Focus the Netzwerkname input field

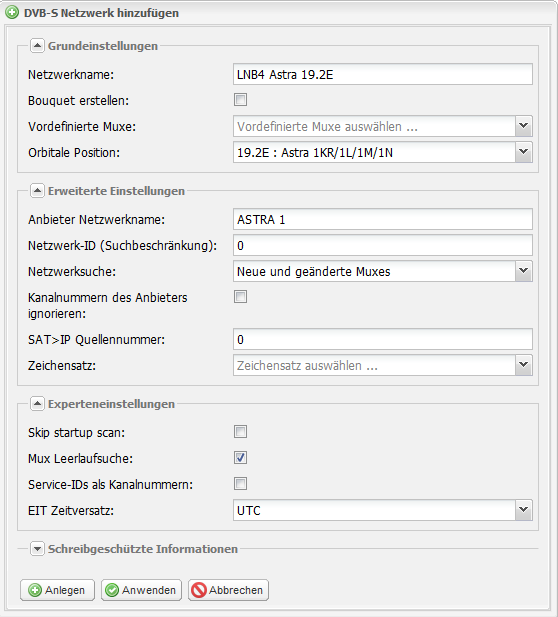(x=382, y=74)
